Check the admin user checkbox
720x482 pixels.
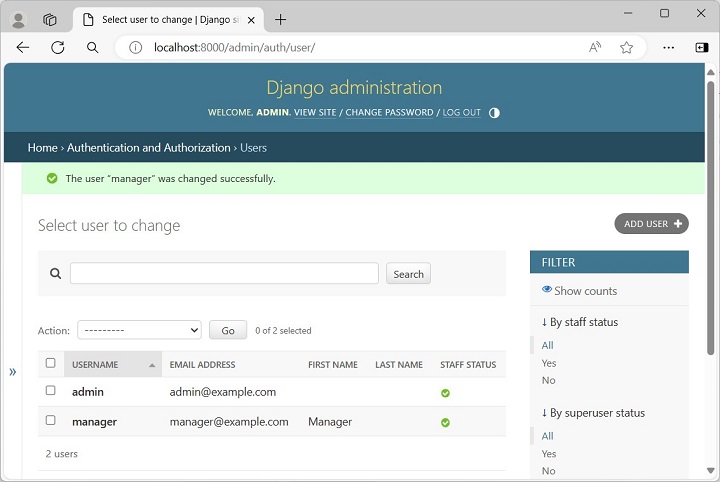point(51,390)
